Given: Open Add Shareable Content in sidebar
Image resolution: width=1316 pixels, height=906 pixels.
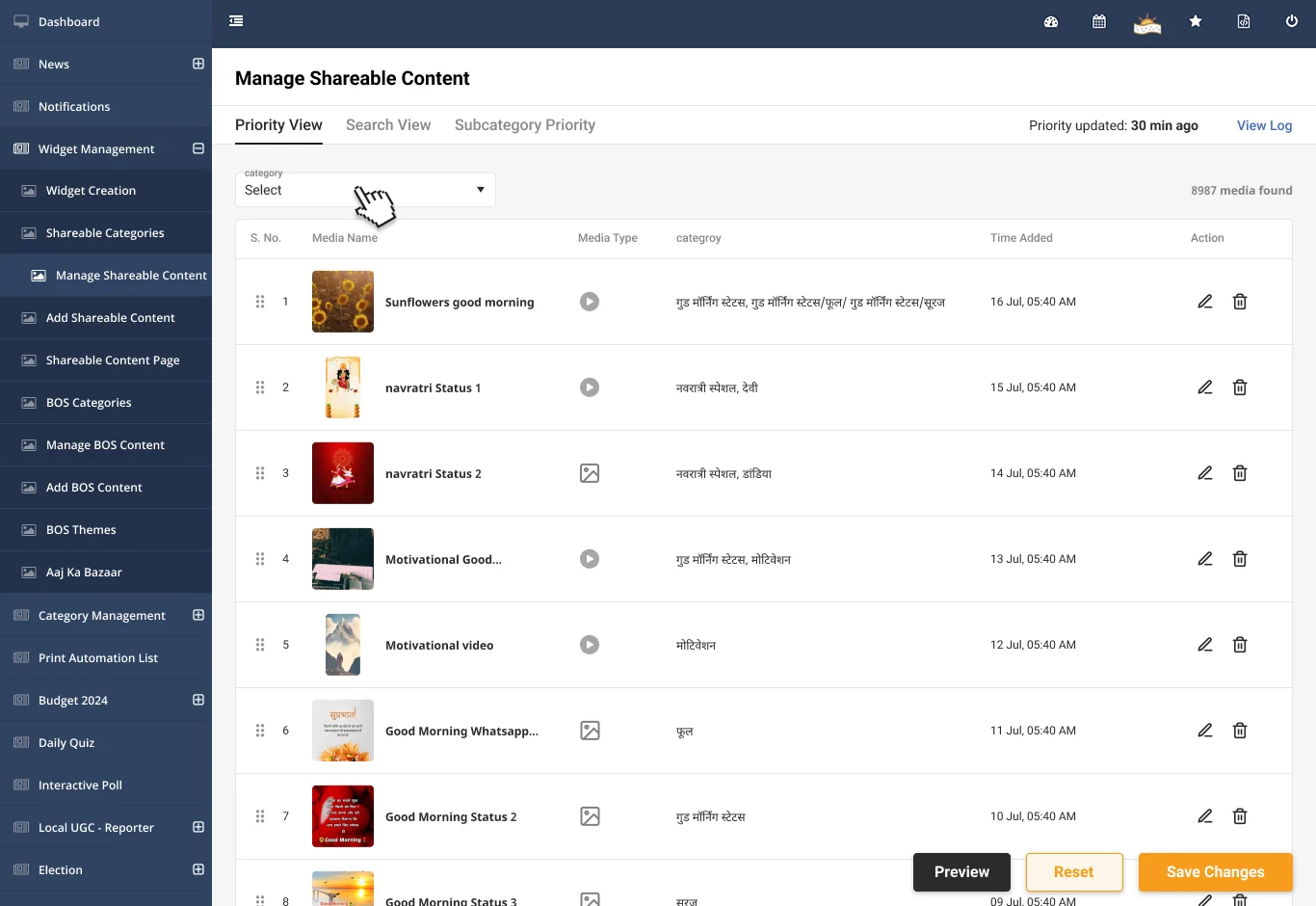Looking at the screenshot, I should click(106, 318).
